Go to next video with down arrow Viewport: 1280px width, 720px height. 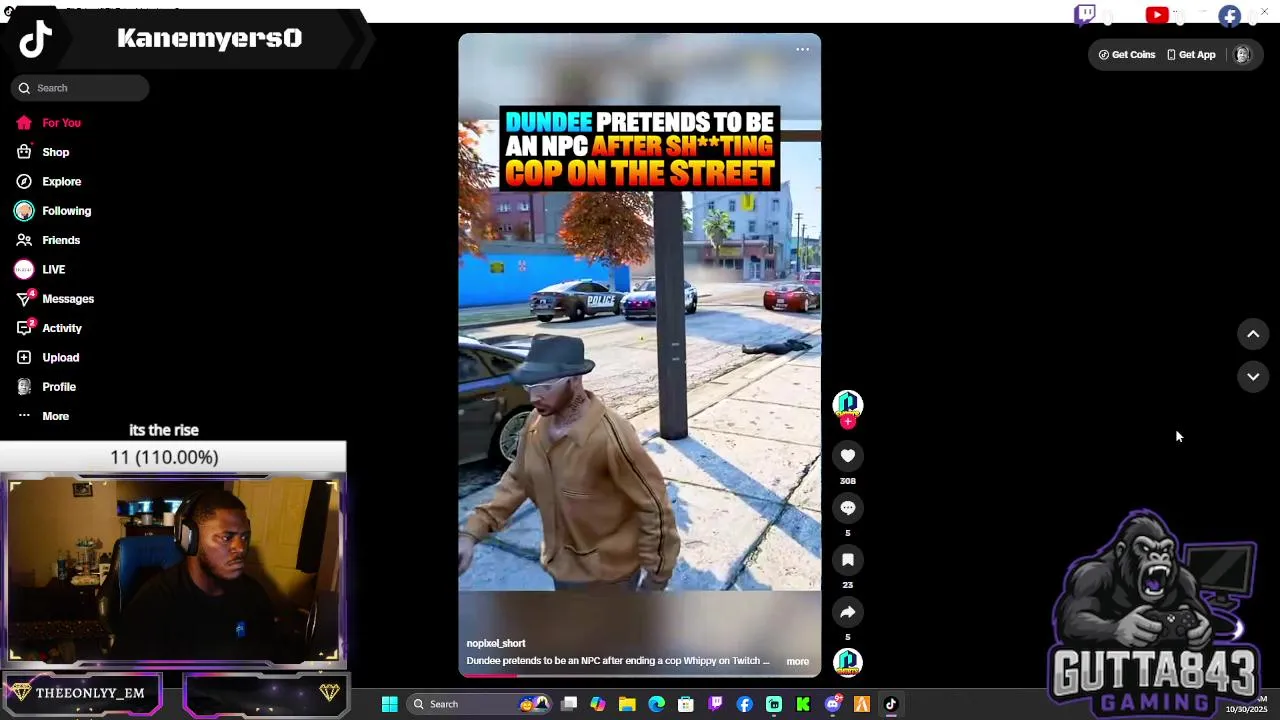[1253, 377]
